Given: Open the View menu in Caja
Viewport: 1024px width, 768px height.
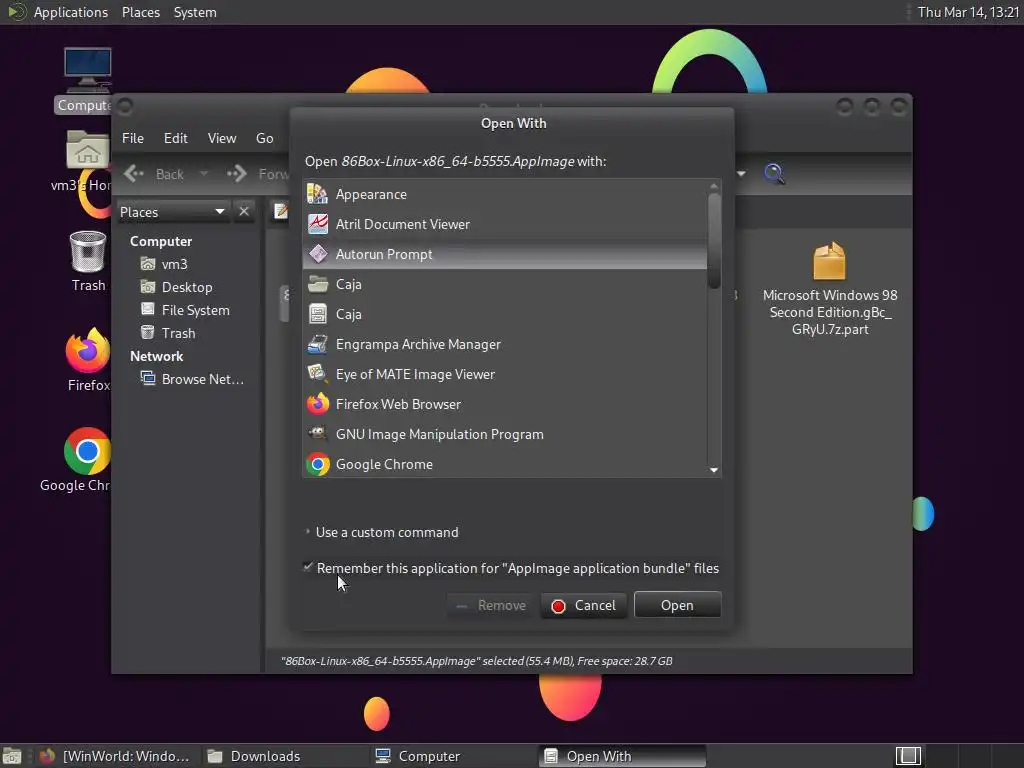Looking at the screenshot, I should point(222,138).
